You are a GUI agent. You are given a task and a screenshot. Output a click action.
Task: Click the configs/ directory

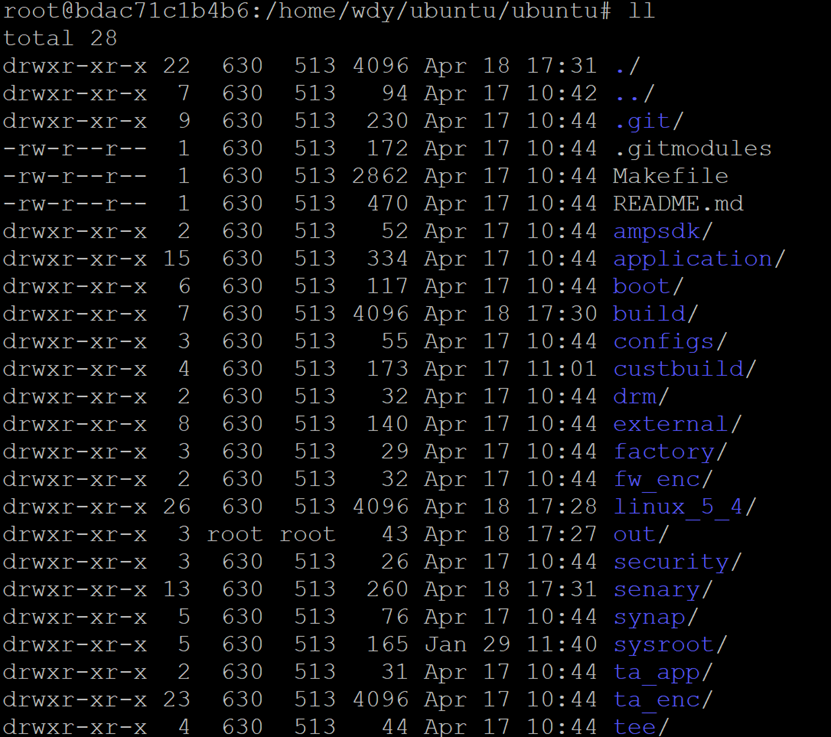tap(670, 342)
